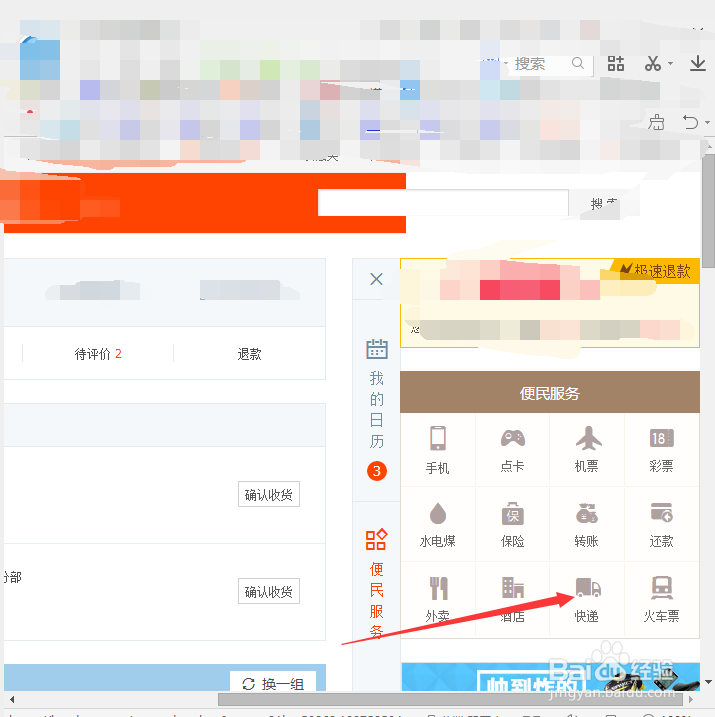715x717 pixels.
Task: Click the 极速退款 fast refund badge
Action: click(x=656, y=271)
